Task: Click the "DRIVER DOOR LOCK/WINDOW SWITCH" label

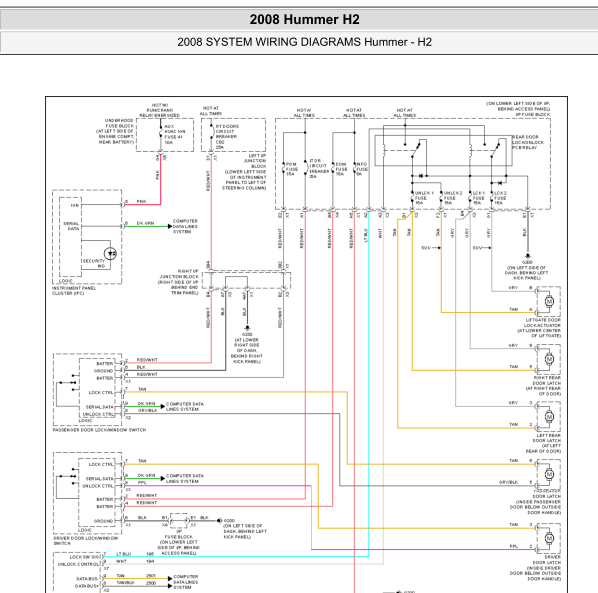Action: pyautogui.click(x=86, y=540)
